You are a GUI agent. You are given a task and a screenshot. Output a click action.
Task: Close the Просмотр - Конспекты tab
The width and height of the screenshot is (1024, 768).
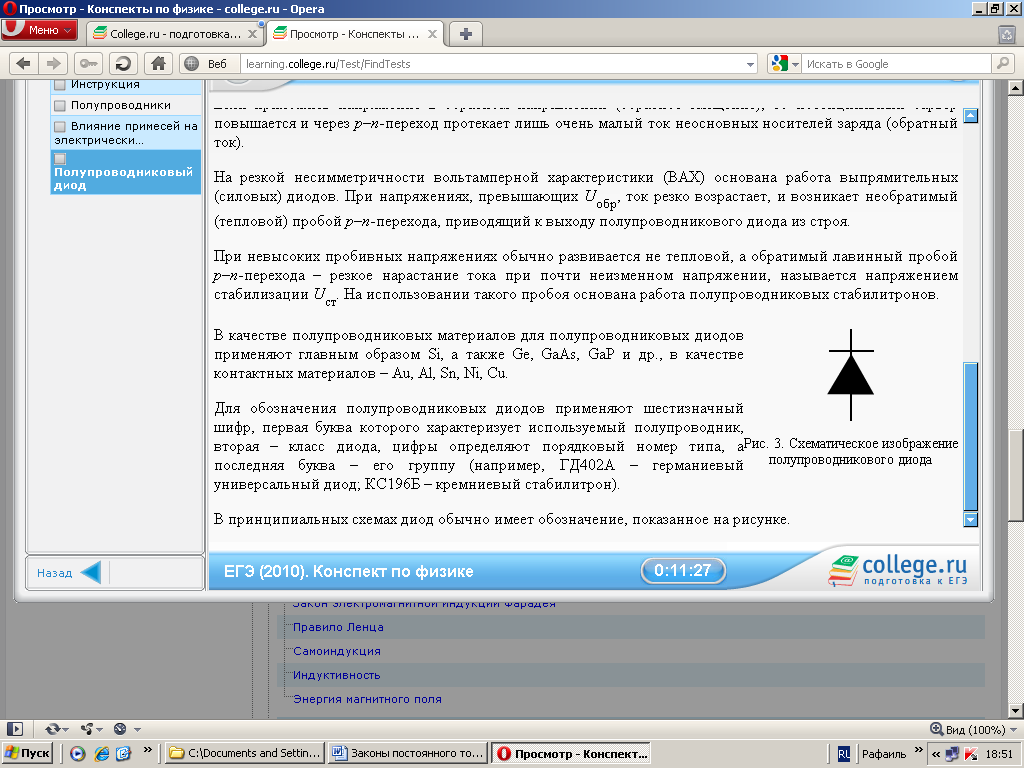pos(432,34)
